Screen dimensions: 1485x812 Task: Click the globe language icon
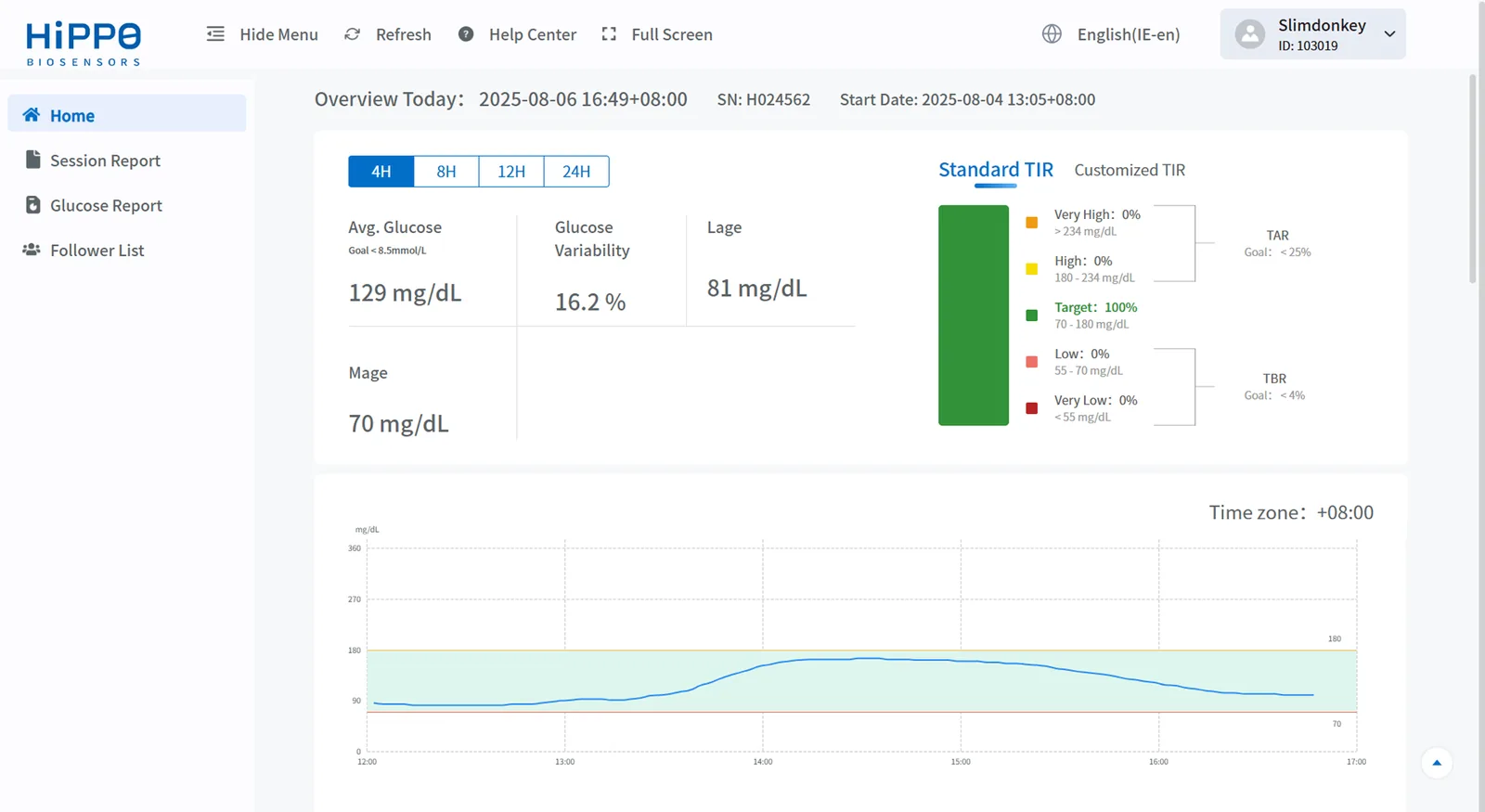(x=1052, y=34)
